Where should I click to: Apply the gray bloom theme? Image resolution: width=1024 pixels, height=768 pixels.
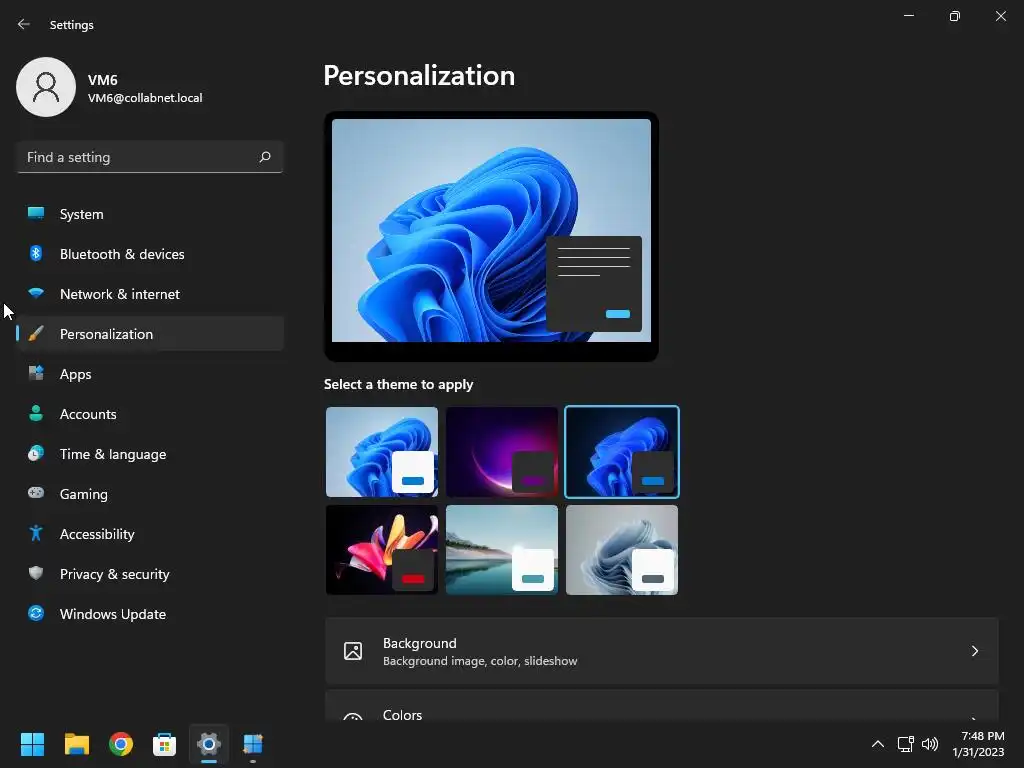622,550
